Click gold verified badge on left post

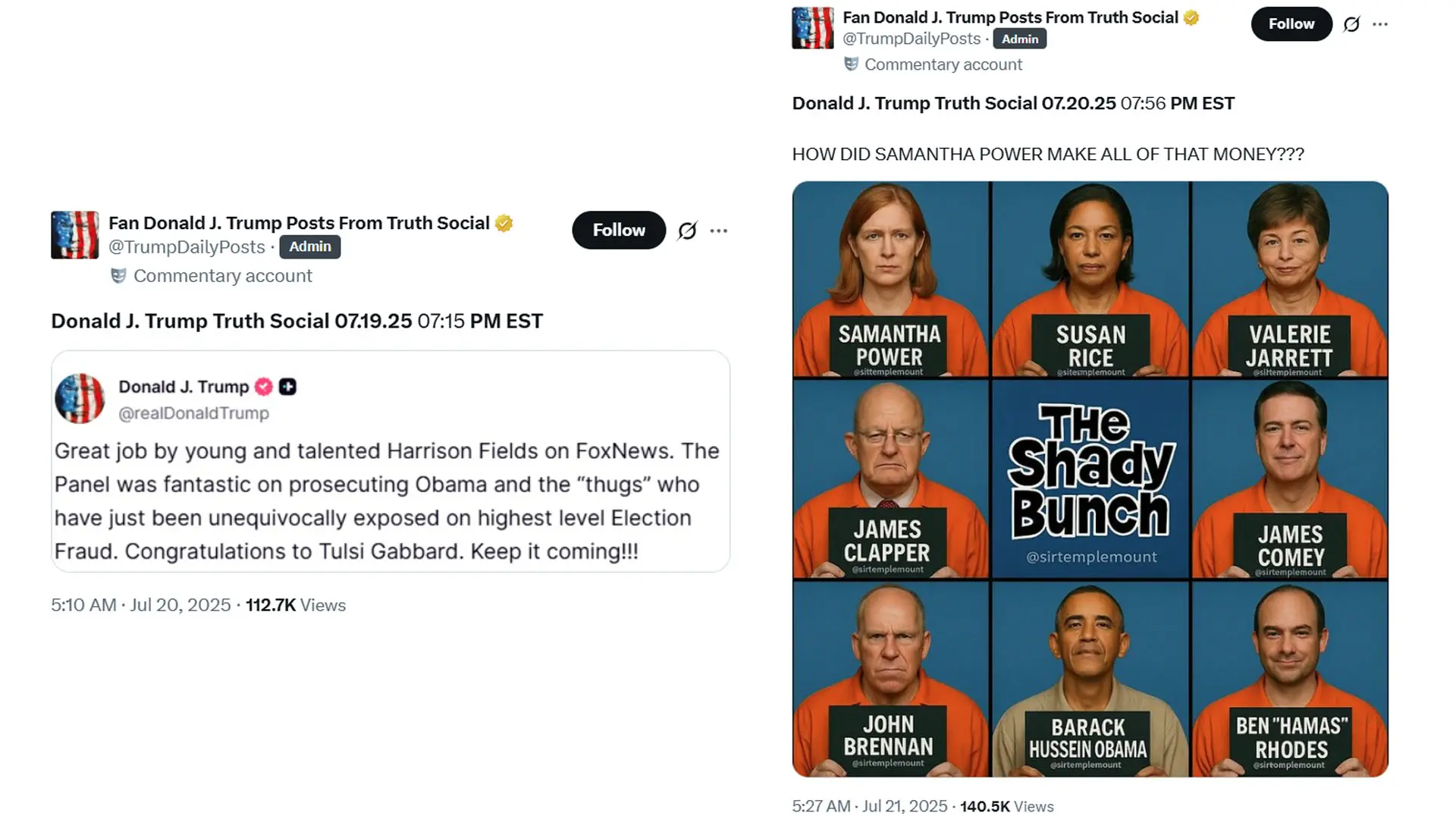point(504,223)
